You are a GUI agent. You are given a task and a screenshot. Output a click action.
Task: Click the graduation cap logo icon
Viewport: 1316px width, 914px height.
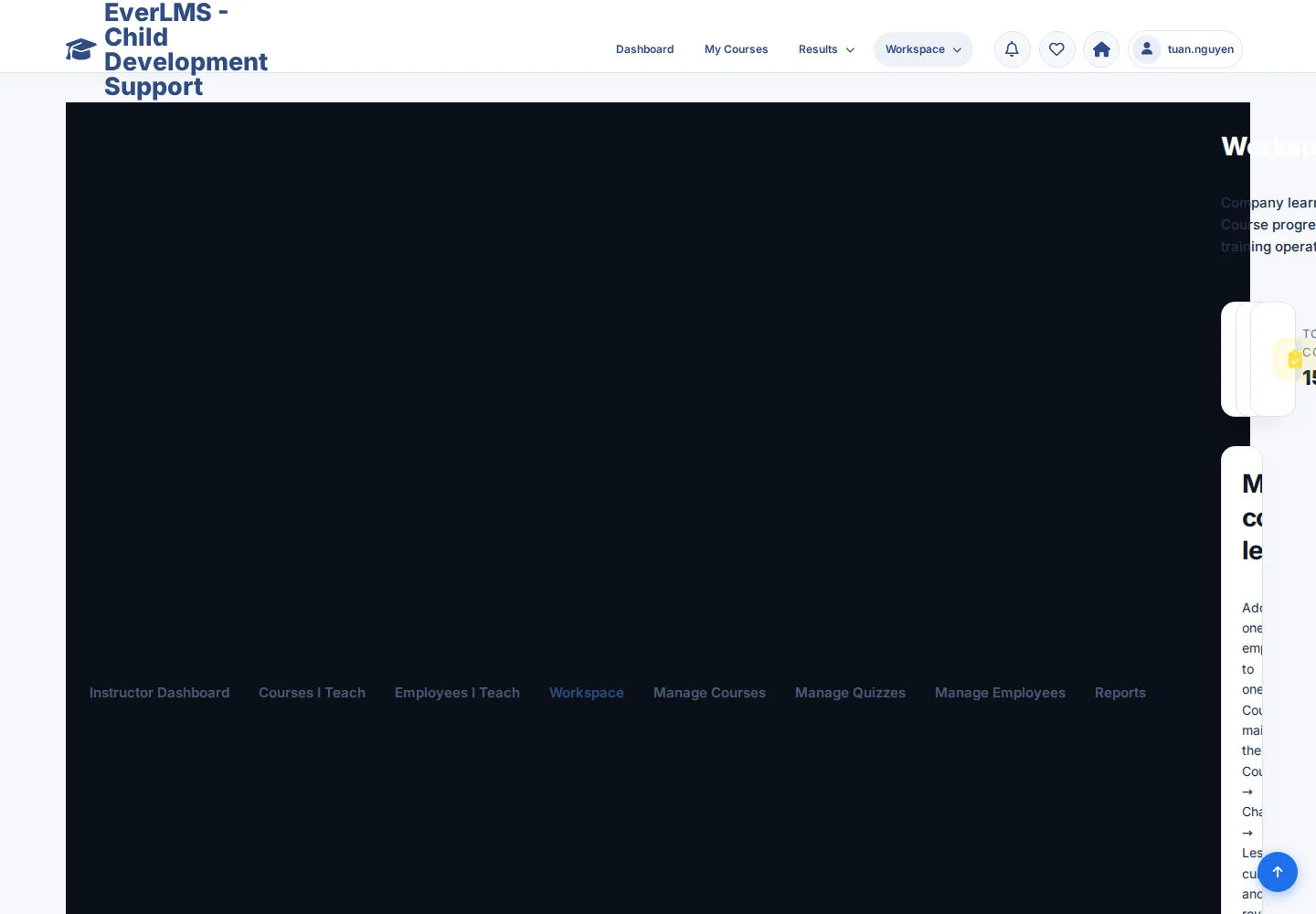point(80,49)
